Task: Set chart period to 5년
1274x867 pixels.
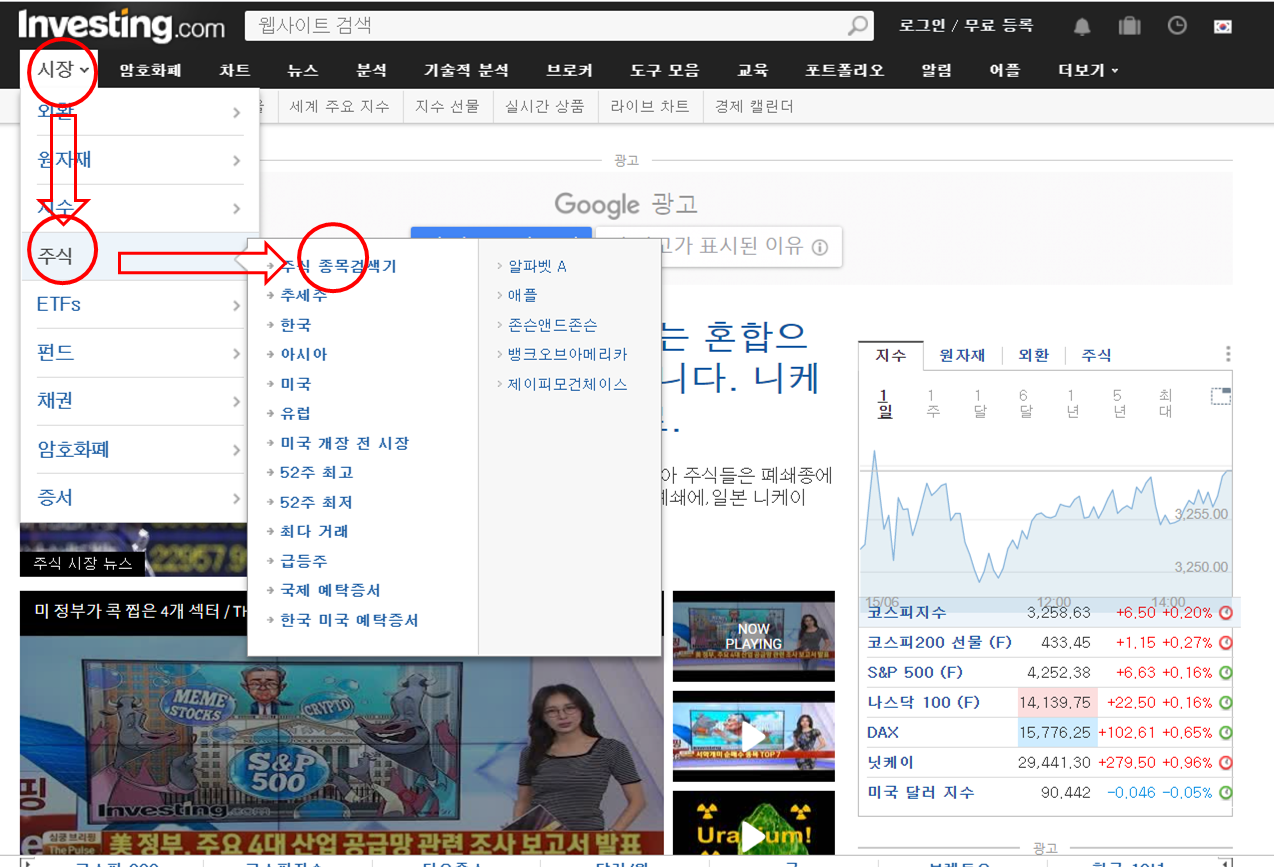Action: pos(1119,403)
